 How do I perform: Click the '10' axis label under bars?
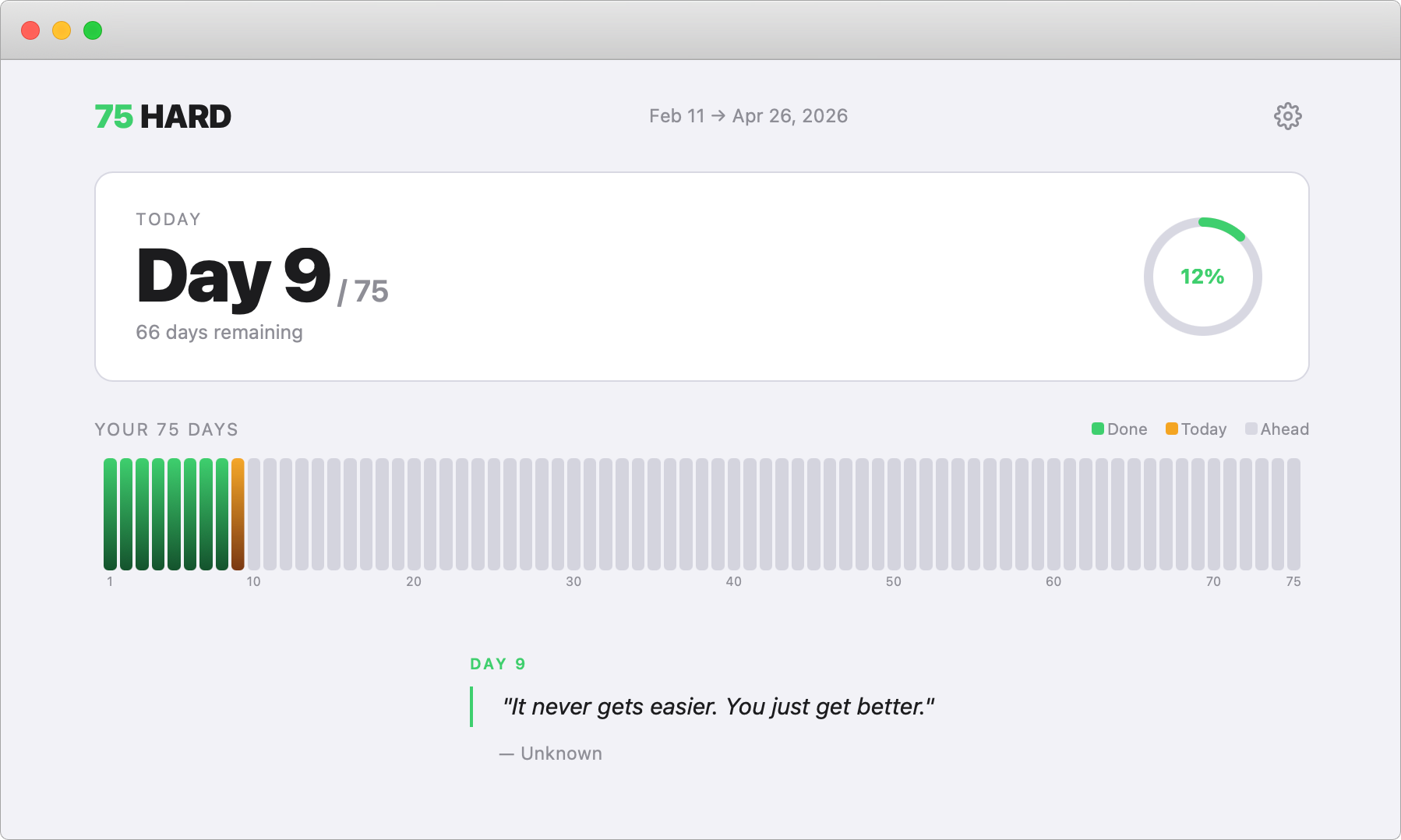[x=253, y=581]
